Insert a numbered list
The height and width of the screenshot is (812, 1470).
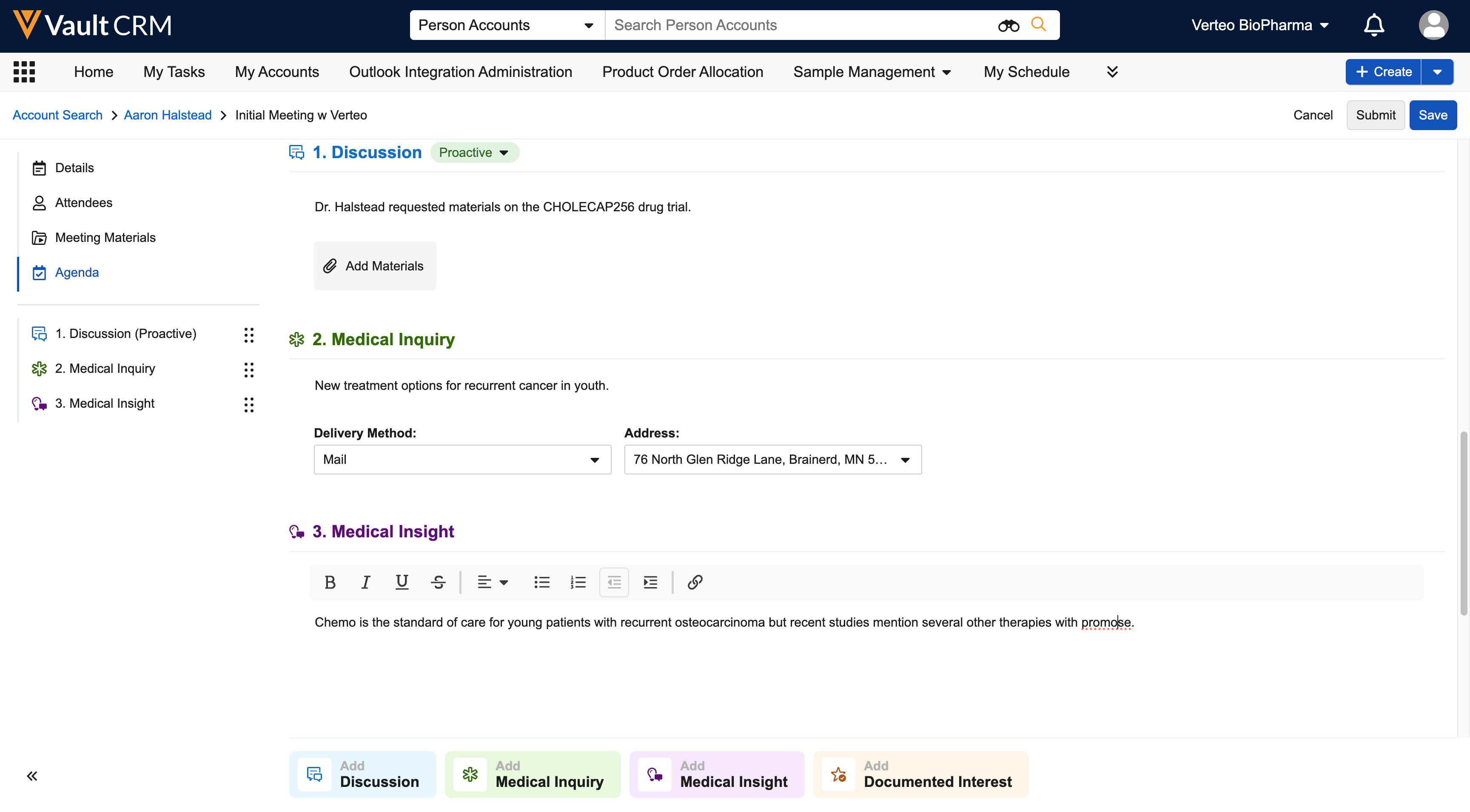[578, 582]
